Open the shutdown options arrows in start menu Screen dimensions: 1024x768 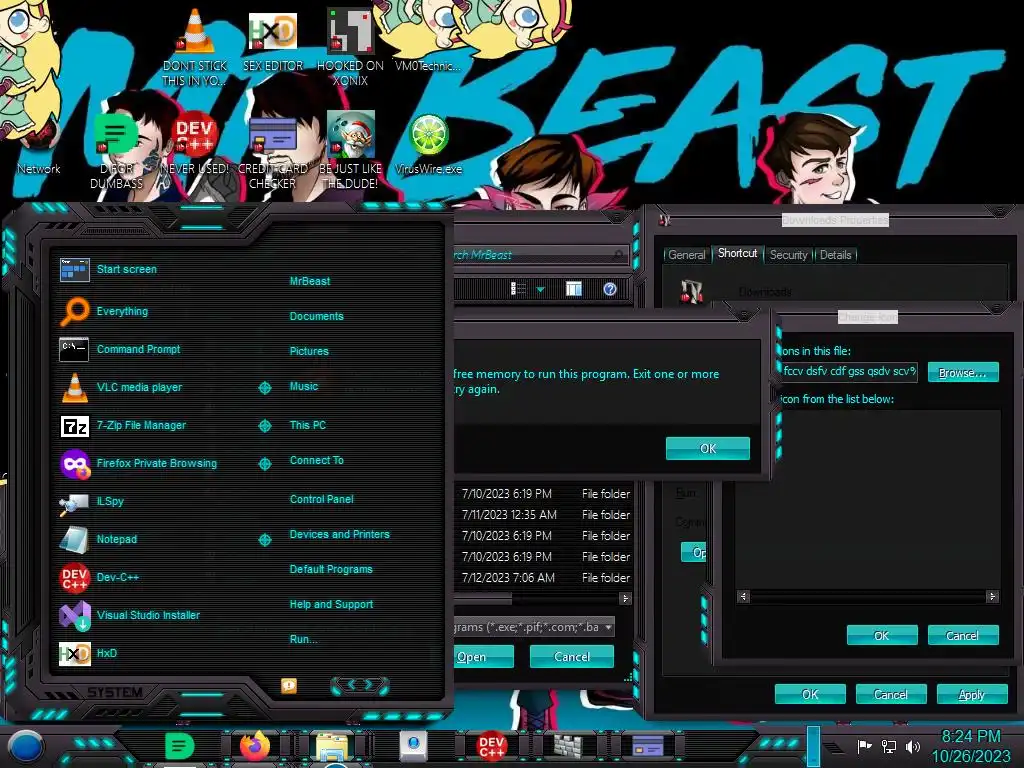[360, 685]
